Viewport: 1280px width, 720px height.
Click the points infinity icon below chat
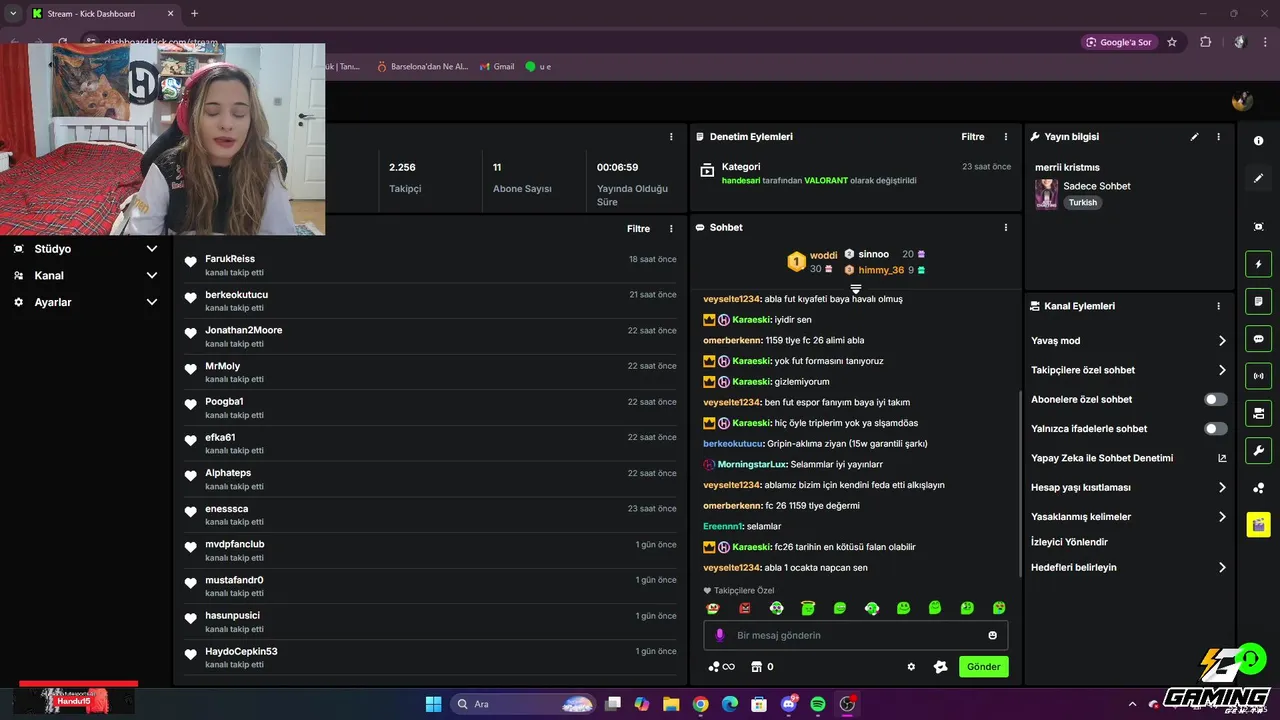click(x=721, y=667)
